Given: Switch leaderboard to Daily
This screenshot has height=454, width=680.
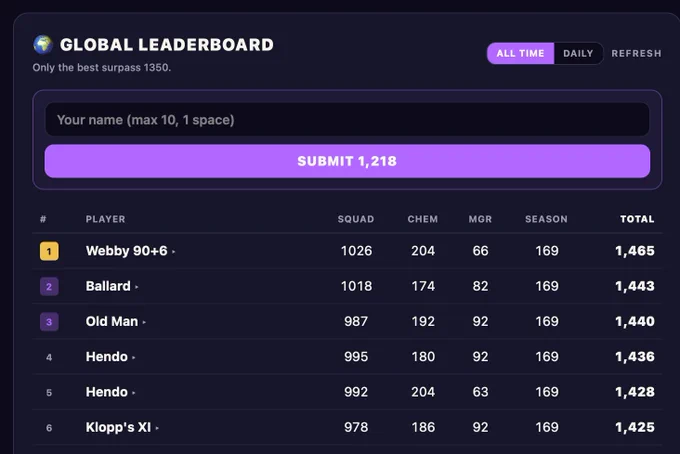Looking at the screenshot, I should click(578, 53).
